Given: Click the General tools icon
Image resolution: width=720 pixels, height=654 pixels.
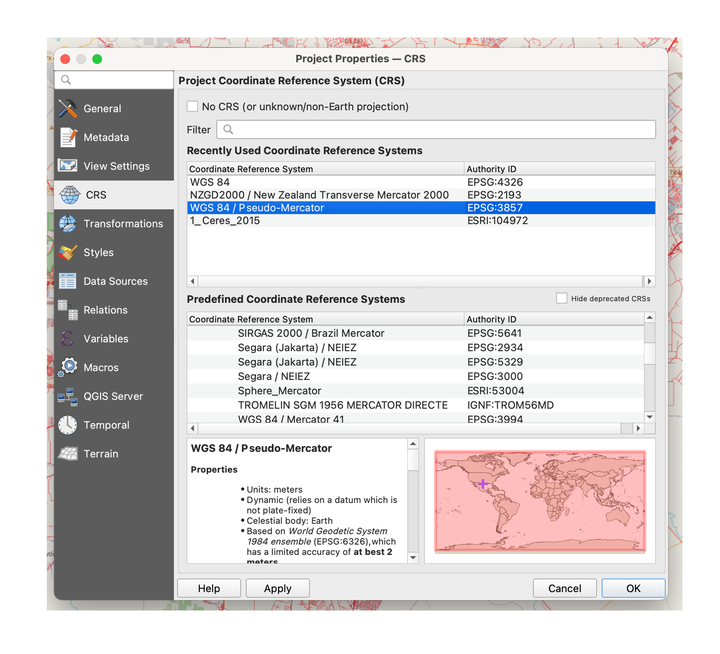Looking at the screenshot, I should (68, 108).
